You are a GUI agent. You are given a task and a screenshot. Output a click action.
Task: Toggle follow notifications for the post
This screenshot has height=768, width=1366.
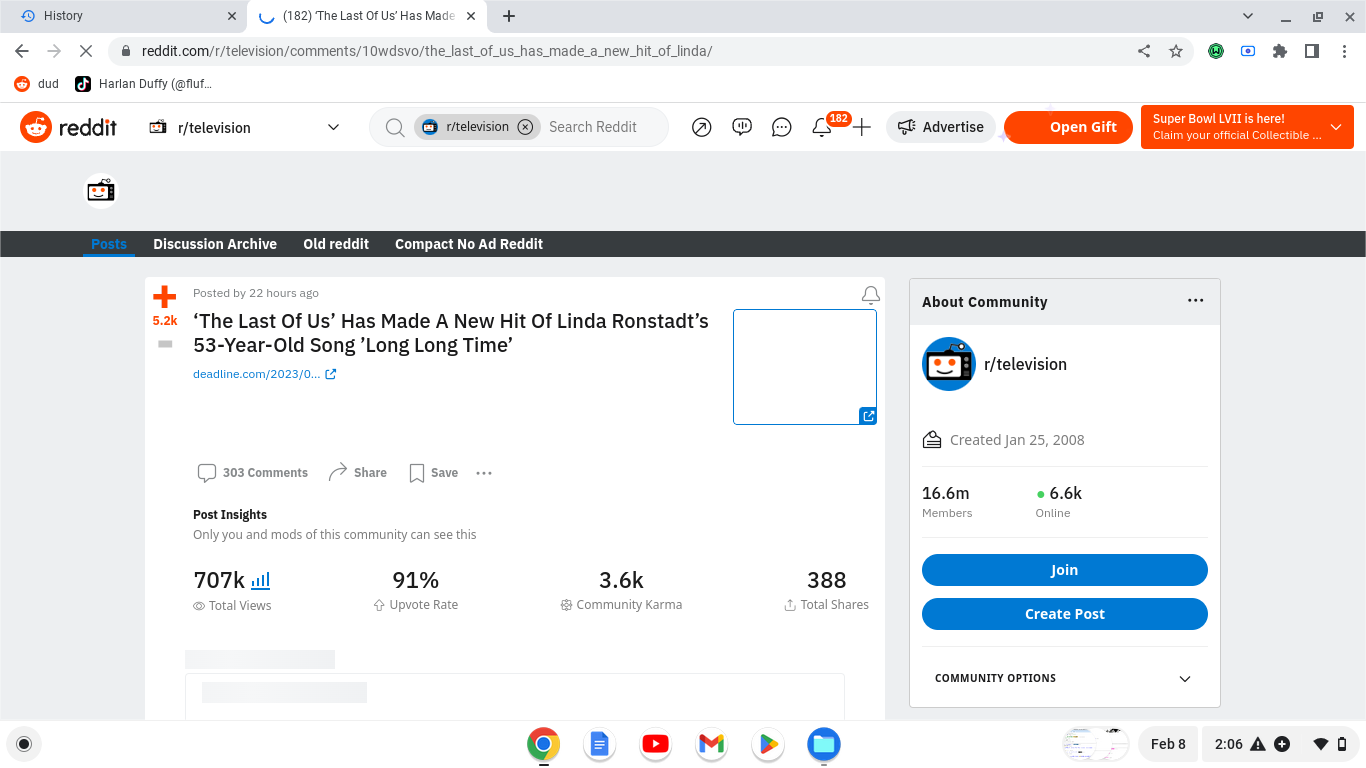(x=870, y=294)
